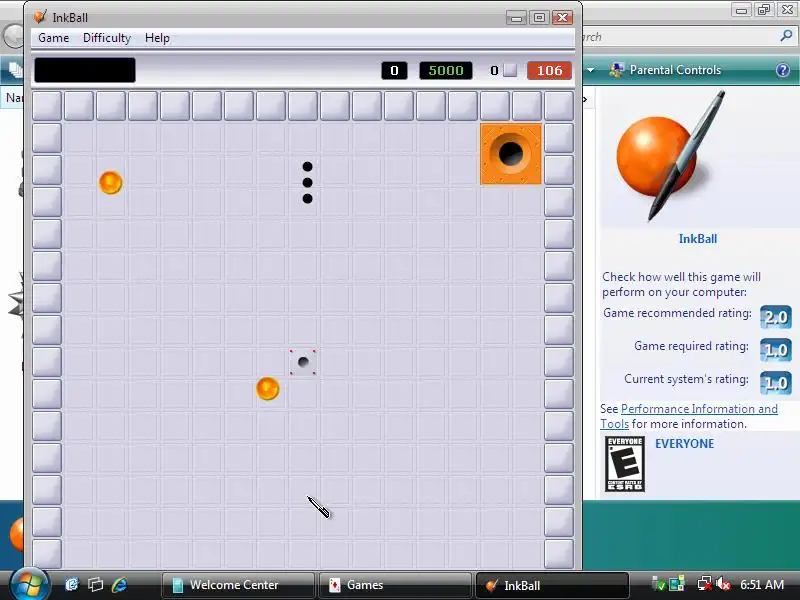Click the large InkBall artwork in Games window

tap(672, 156)
